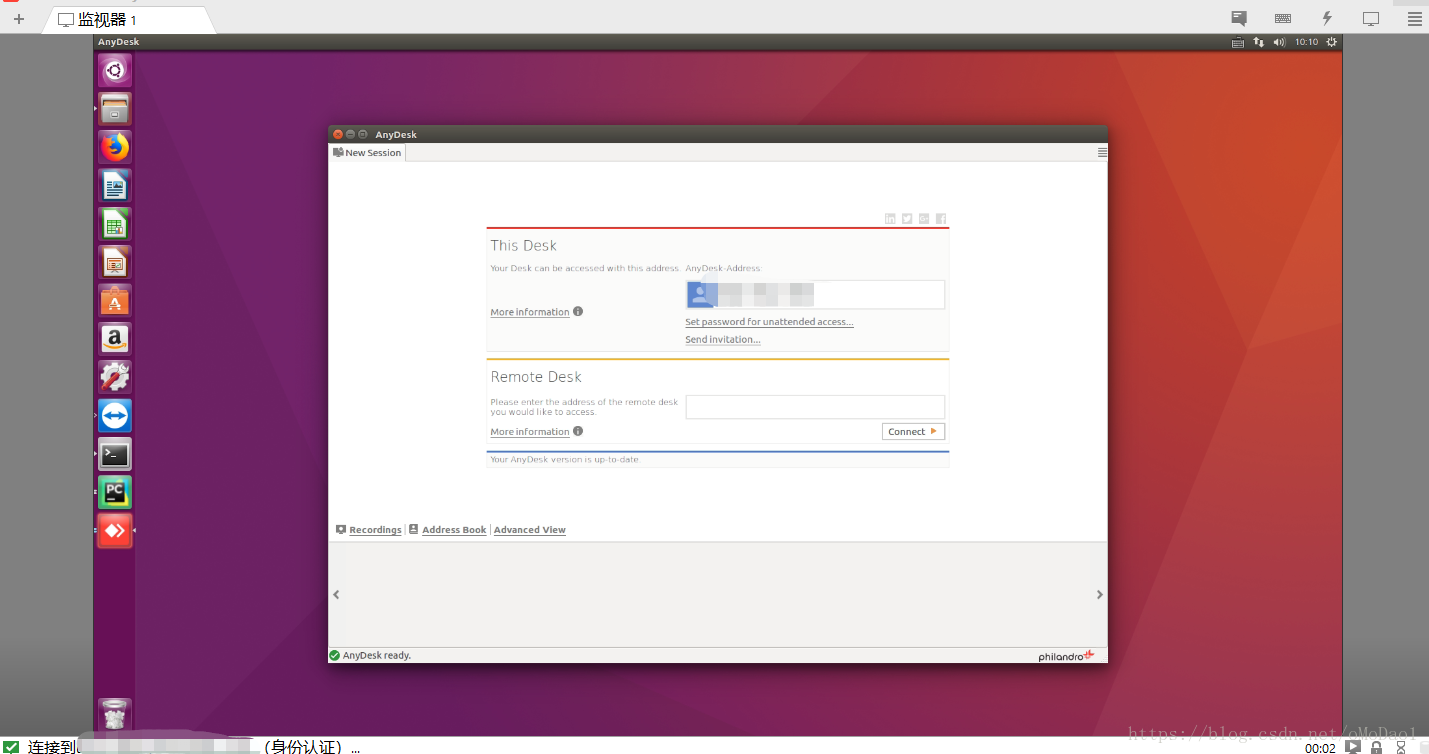Open AnyDesk's LinkedIn icon
This screenshot has width=1429, height=754.
pos(890,219)
